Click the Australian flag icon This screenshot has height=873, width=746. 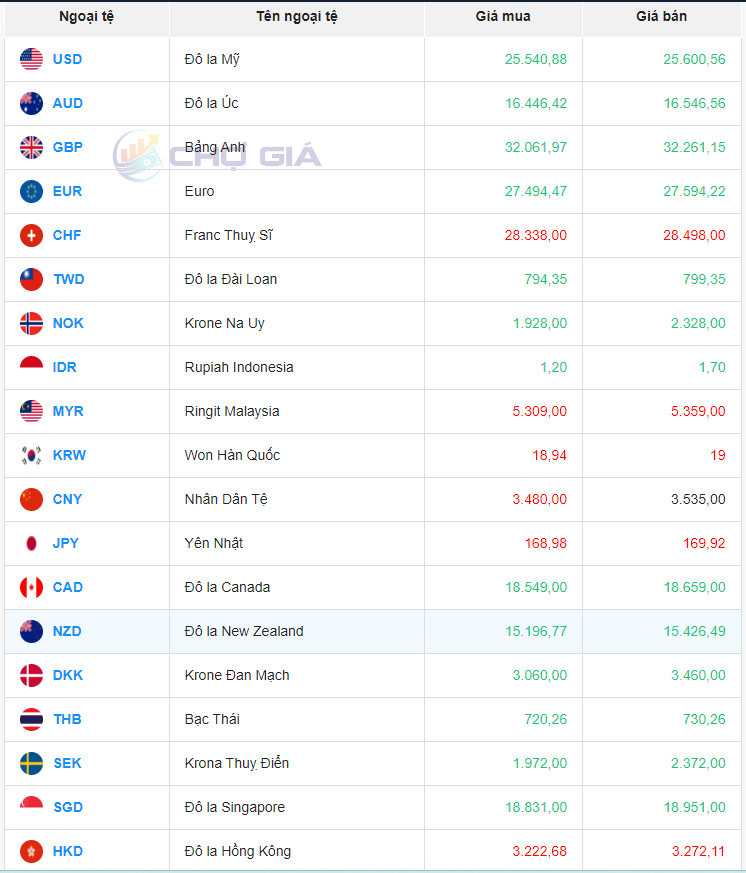(x=31, y=103)
